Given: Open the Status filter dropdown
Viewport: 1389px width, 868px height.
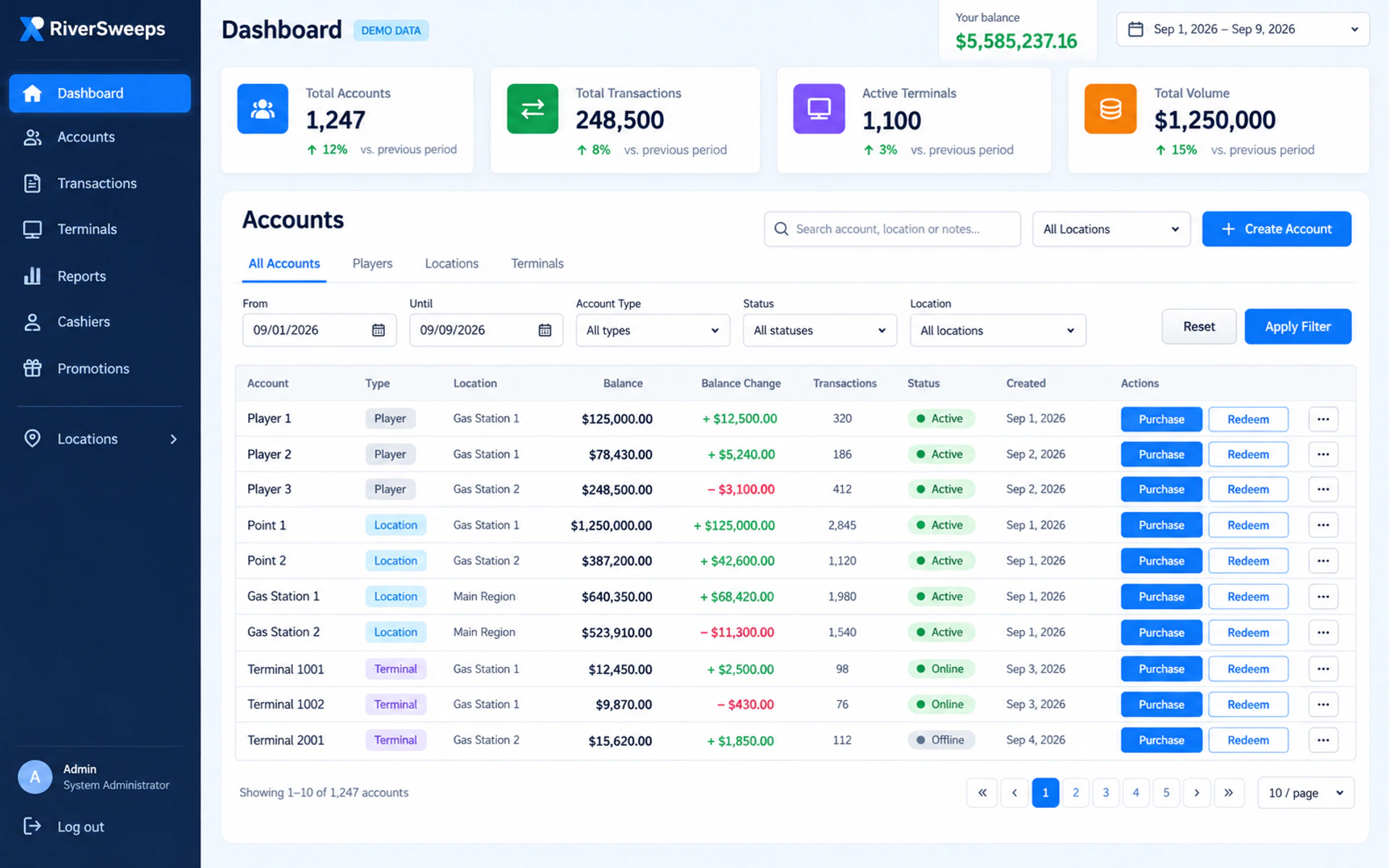Looking at the screenshot, I should coord(820,331).
